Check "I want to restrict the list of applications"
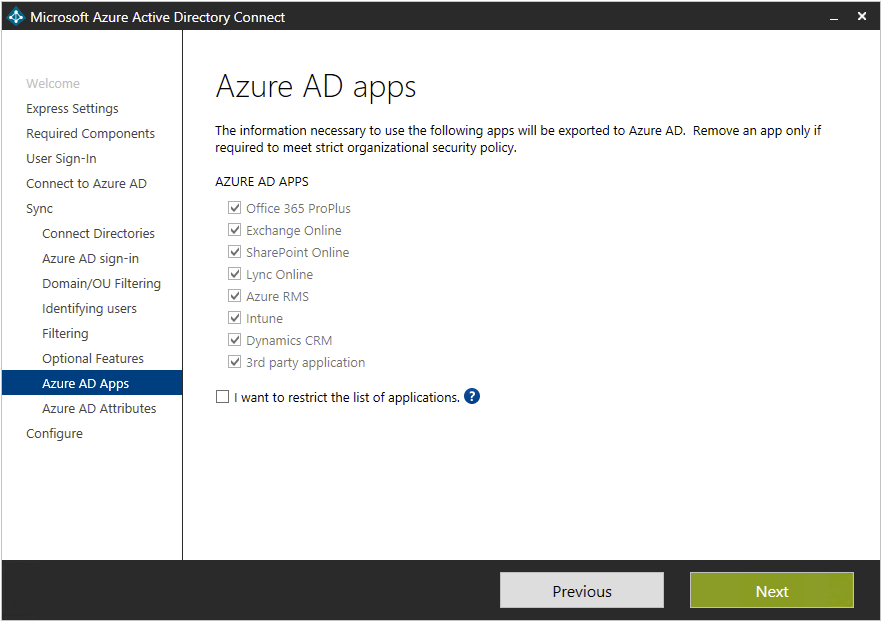This screenshot has width=885, height=624. 222,397
